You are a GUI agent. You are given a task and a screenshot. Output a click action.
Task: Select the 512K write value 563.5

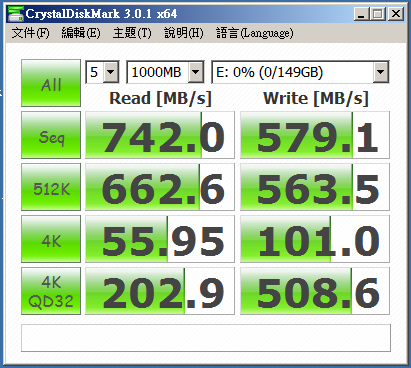coord(315,187)
